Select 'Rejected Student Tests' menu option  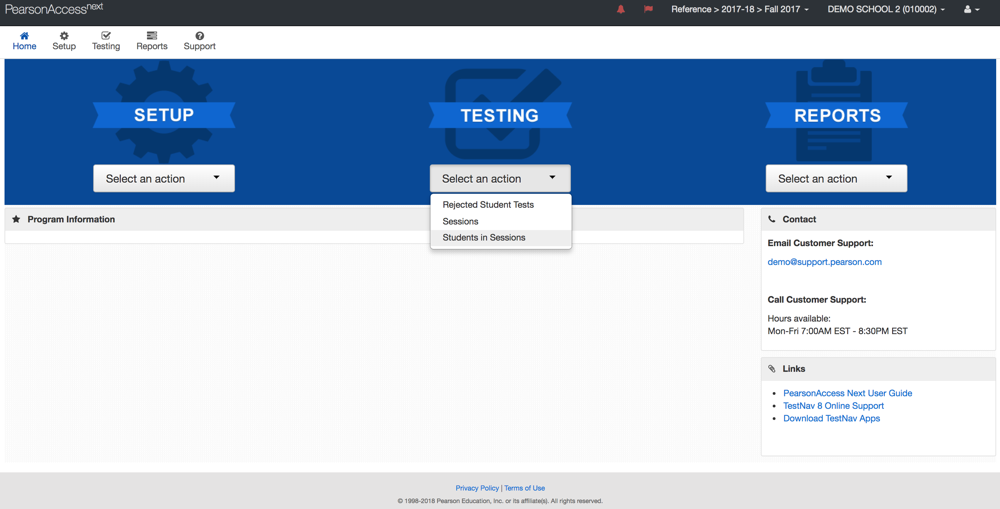[x=488, y=205]
